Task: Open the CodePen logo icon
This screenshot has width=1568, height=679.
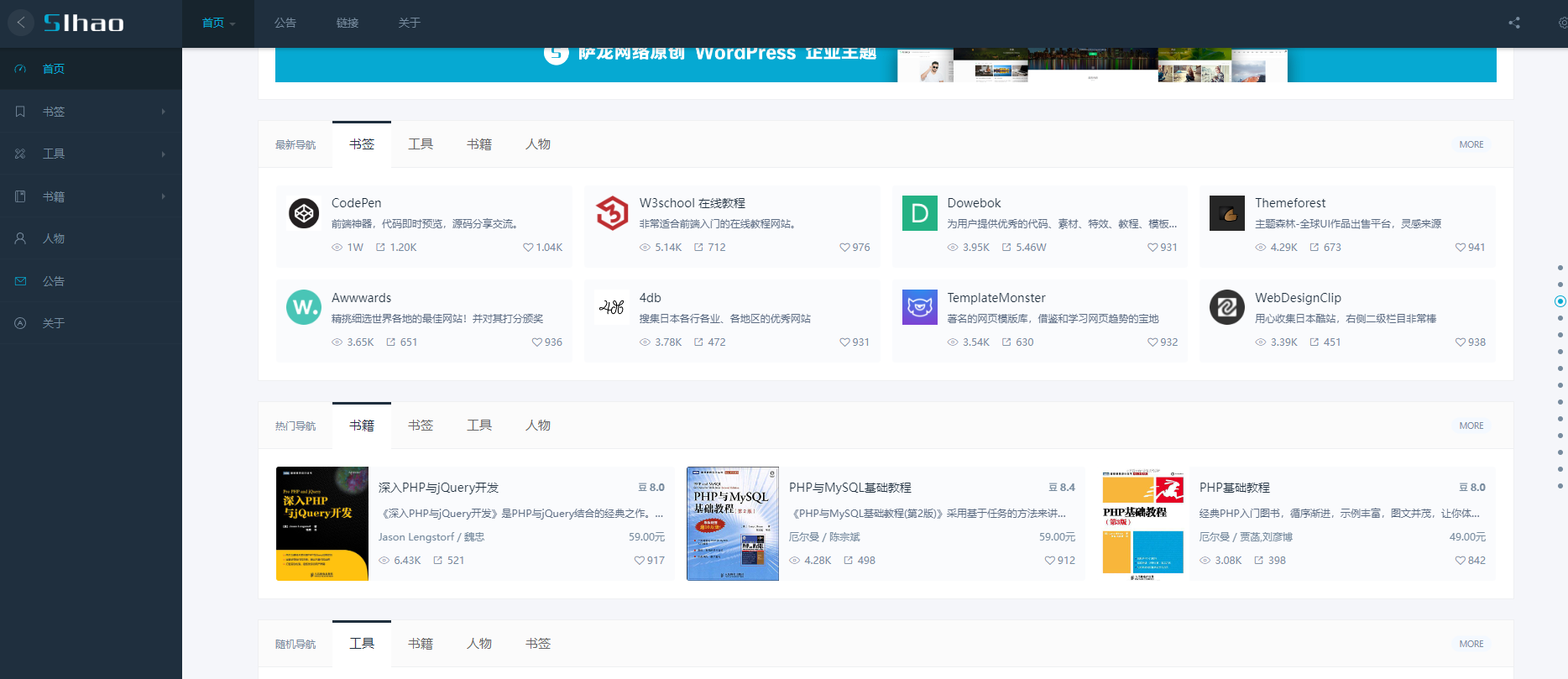Action: (x=304, y=213)
